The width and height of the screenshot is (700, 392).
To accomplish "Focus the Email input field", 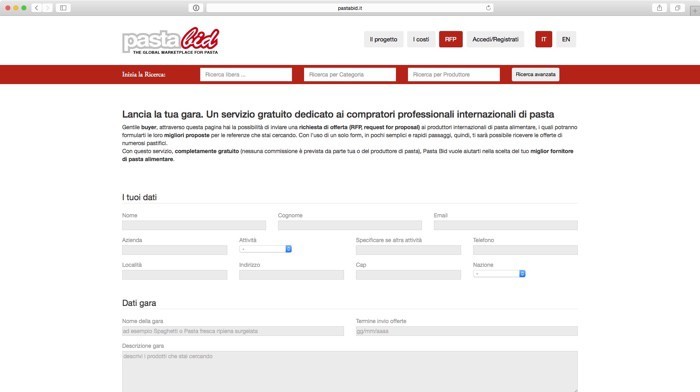I will [x=505, y=225].
